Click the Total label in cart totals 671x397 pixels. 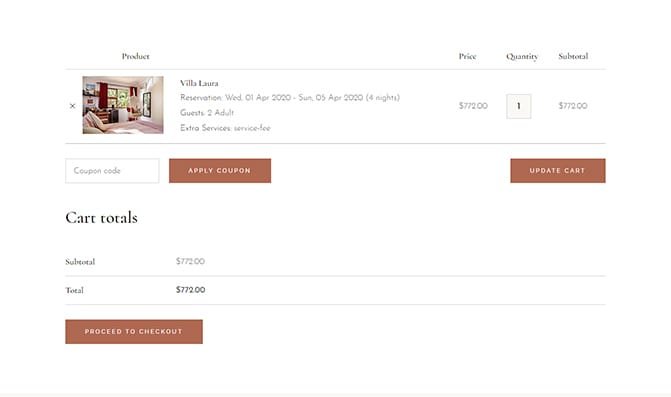point(74,290)
